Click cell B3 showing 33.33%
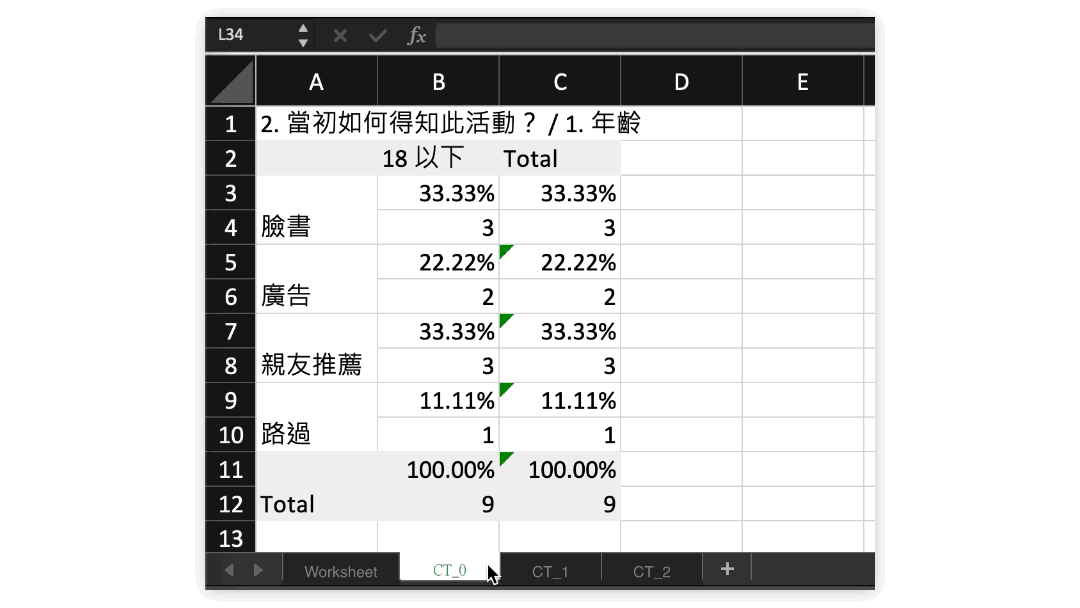 coord(438,193)
